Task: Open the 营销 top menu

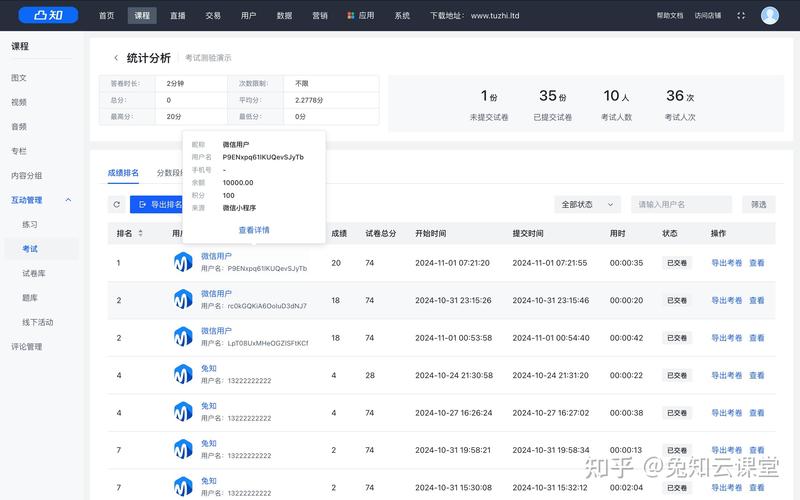Action: 319,16
